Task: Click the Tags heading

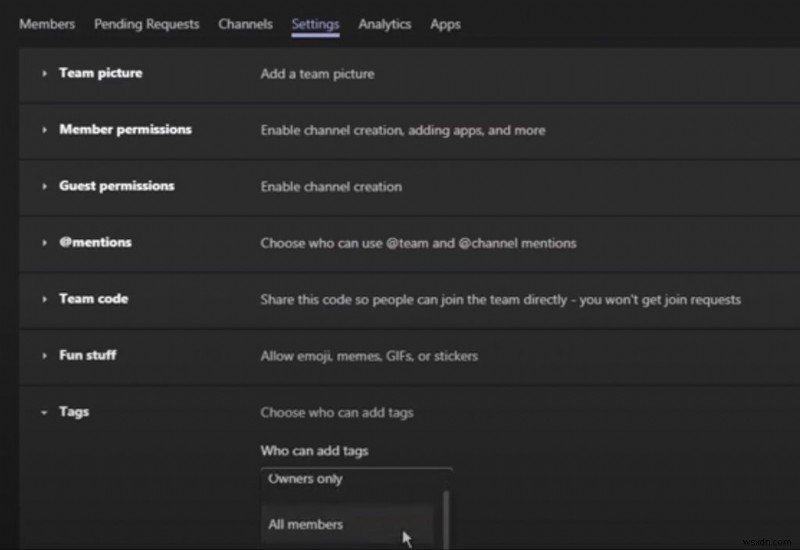Action: 73,412
